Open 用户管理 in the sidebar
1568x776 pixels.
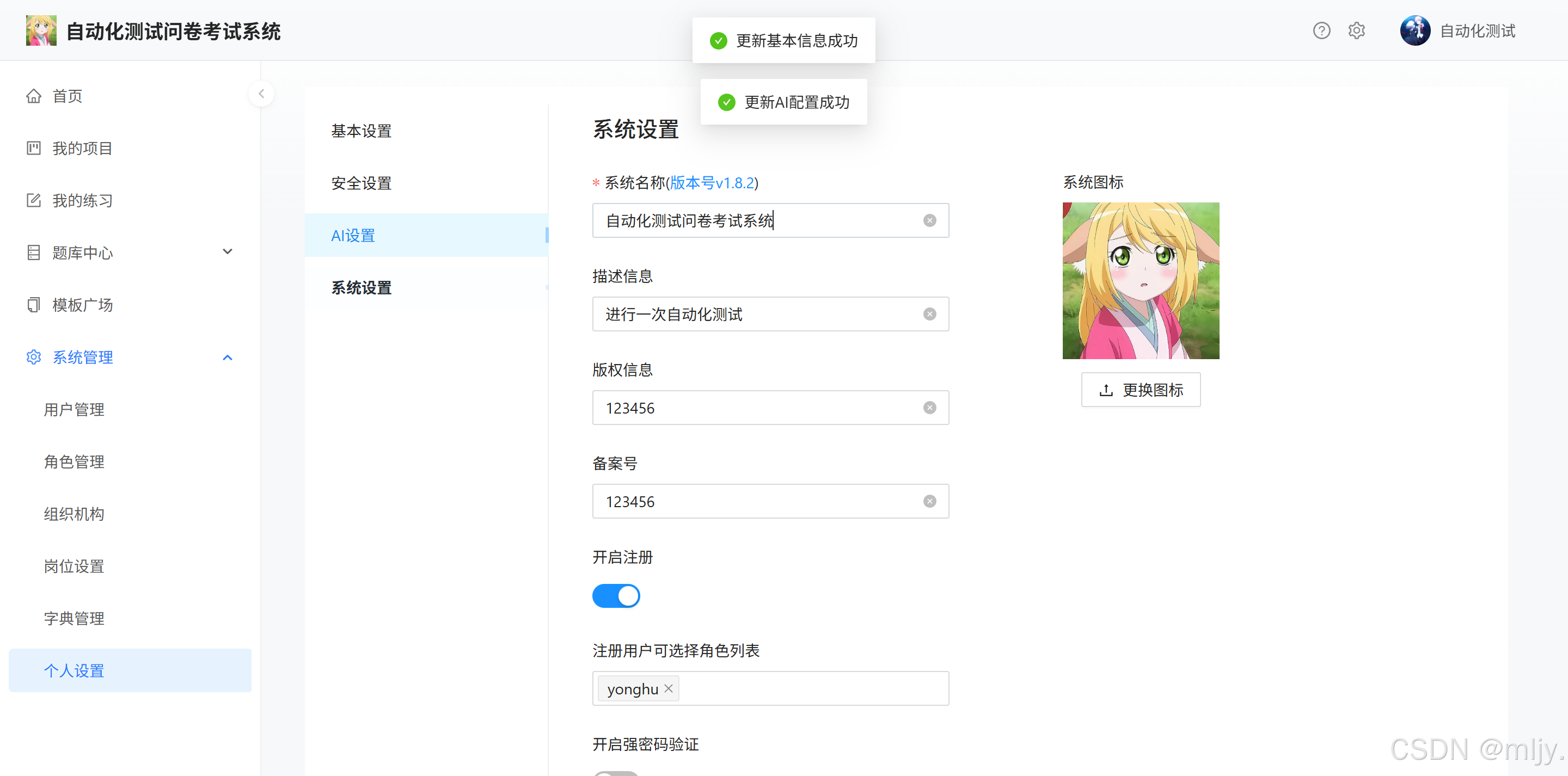click(x=74, y=410)
